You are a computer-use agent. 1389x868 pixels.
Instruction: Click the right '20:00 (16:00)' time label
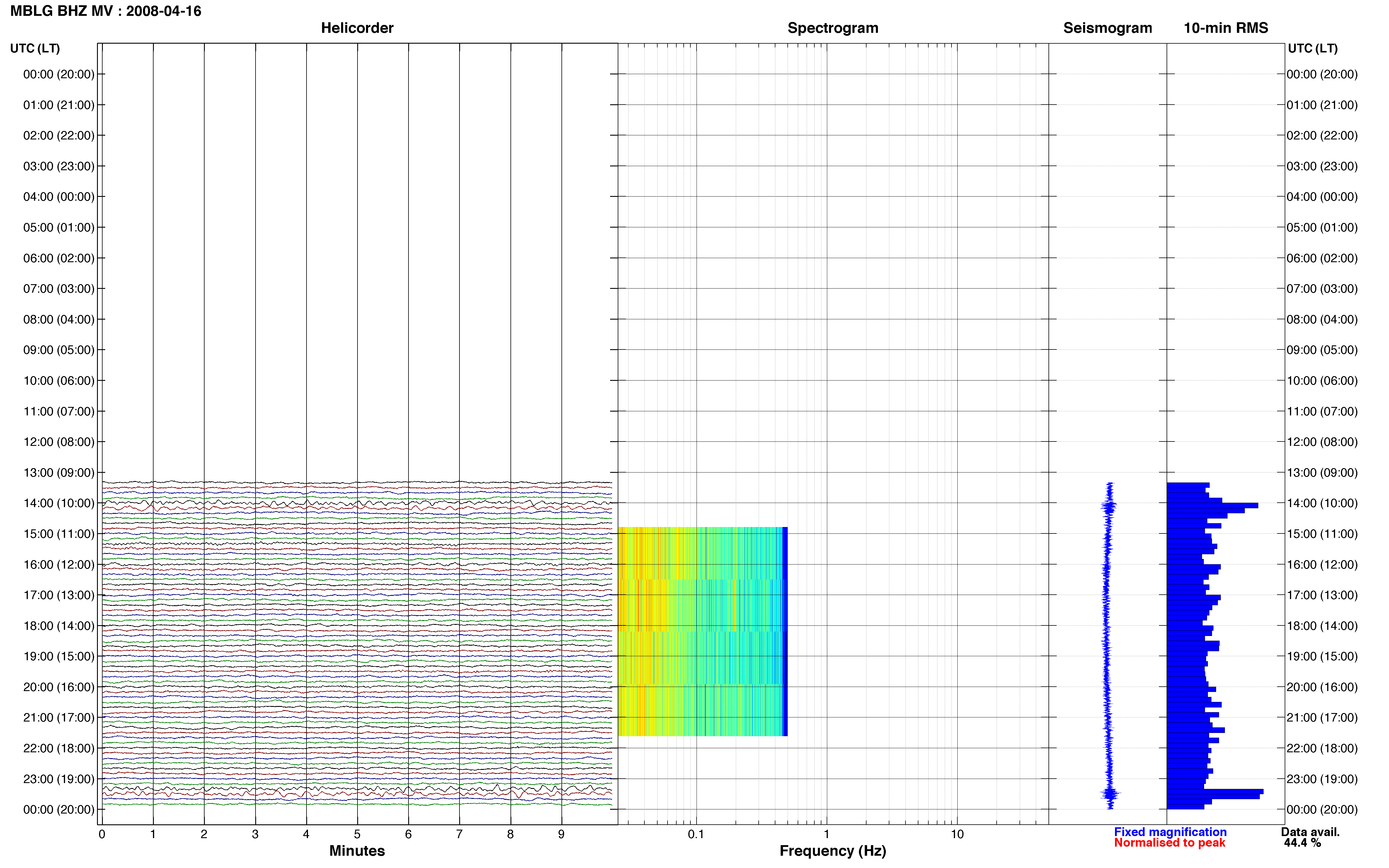1322,687
